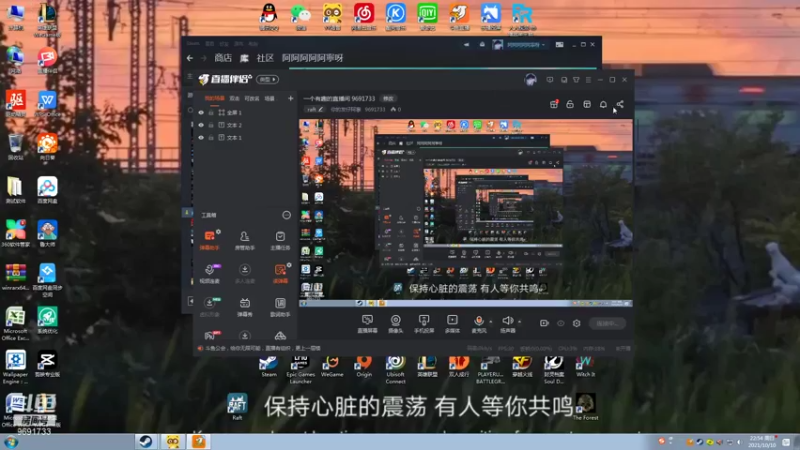This screenshot has width=800, height=450.
Task: Click the Steam back arrow
Action: pos(190,58)
